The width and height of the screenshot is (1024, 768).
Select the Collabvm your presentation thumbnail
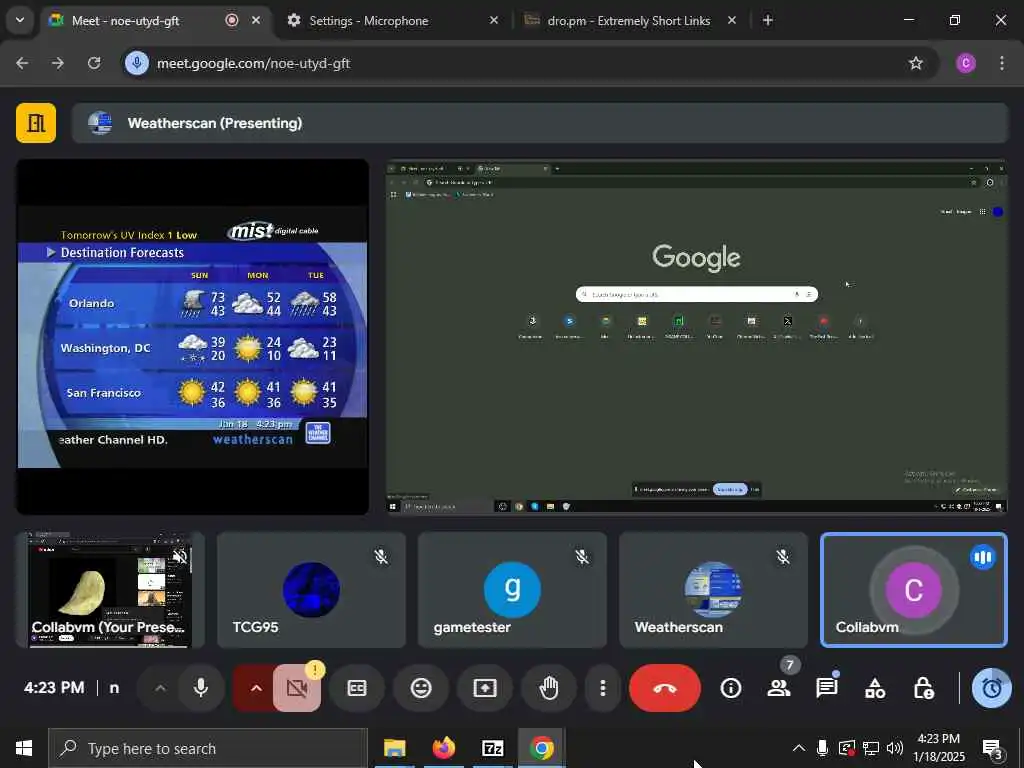click(110, 590)
